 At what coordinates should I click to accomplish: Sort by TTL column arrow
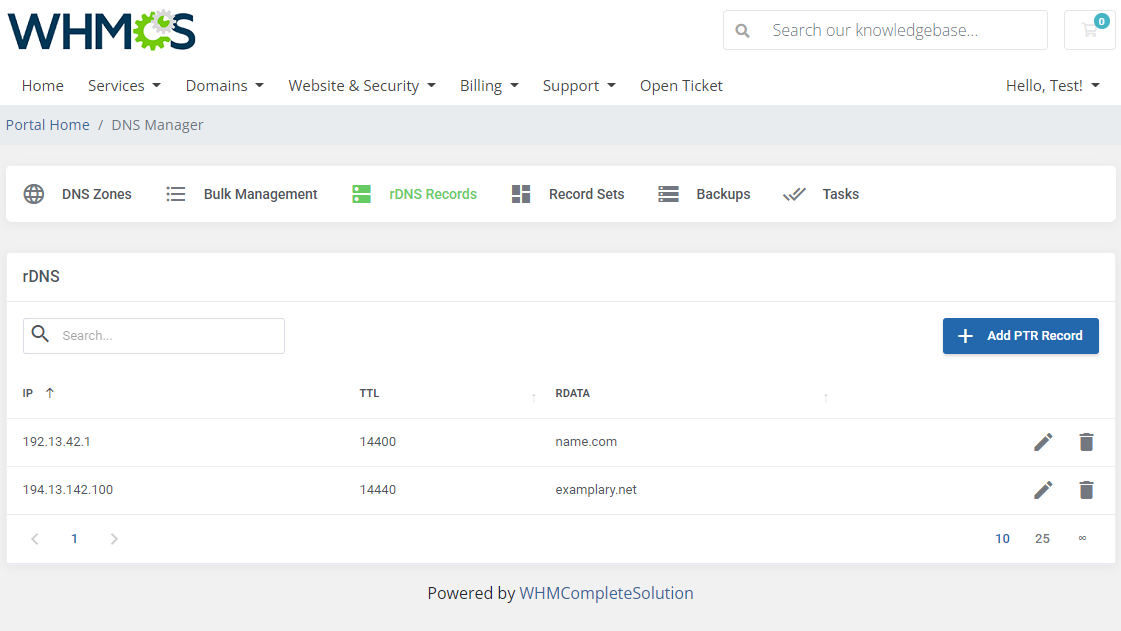coord(533,398)
